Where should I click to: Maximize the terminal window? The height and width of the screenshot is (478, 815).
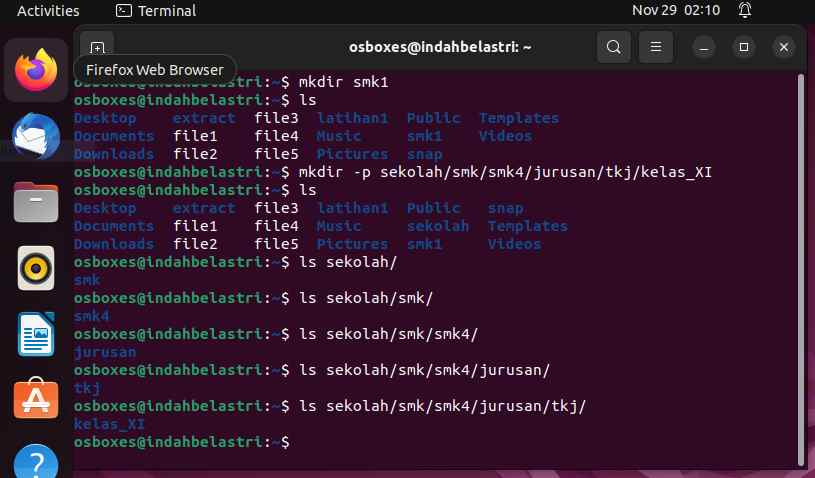[x=744, y=47]
